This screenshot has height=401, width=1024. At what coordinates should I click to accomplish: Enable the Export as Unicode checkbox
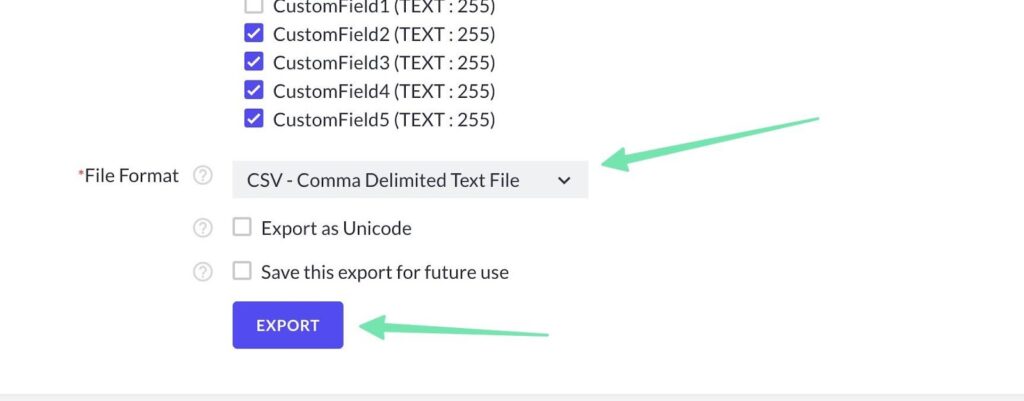coord(242,227)
